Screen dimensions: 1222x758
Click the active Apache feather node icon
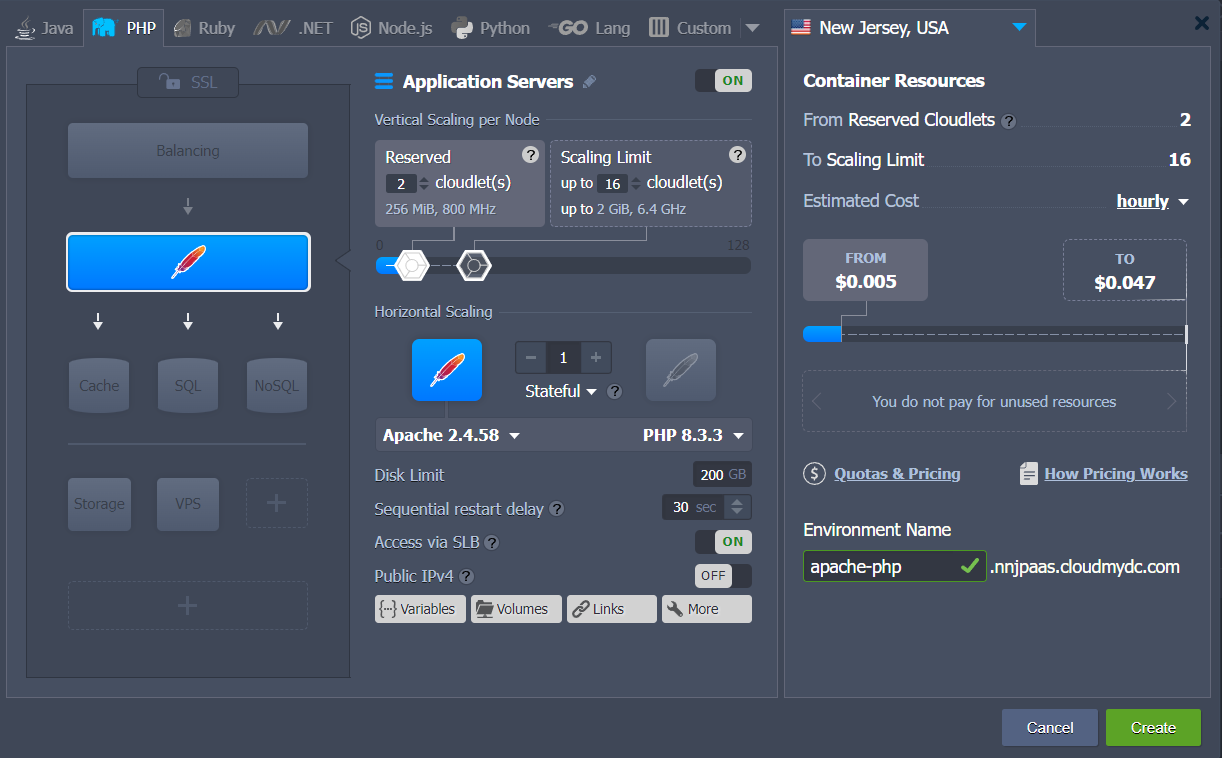coord(447,370)
